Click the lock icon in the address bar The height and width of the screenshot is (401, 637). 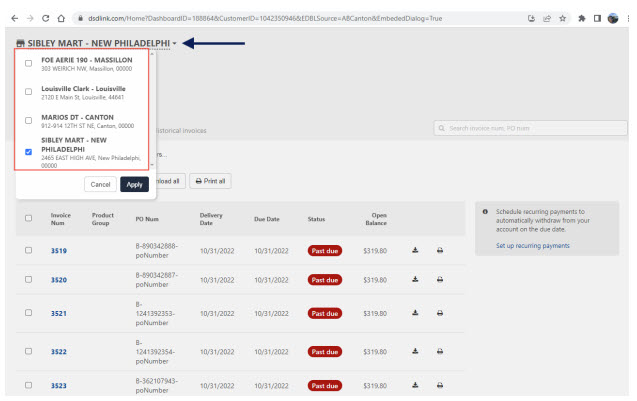coord(80,18)
